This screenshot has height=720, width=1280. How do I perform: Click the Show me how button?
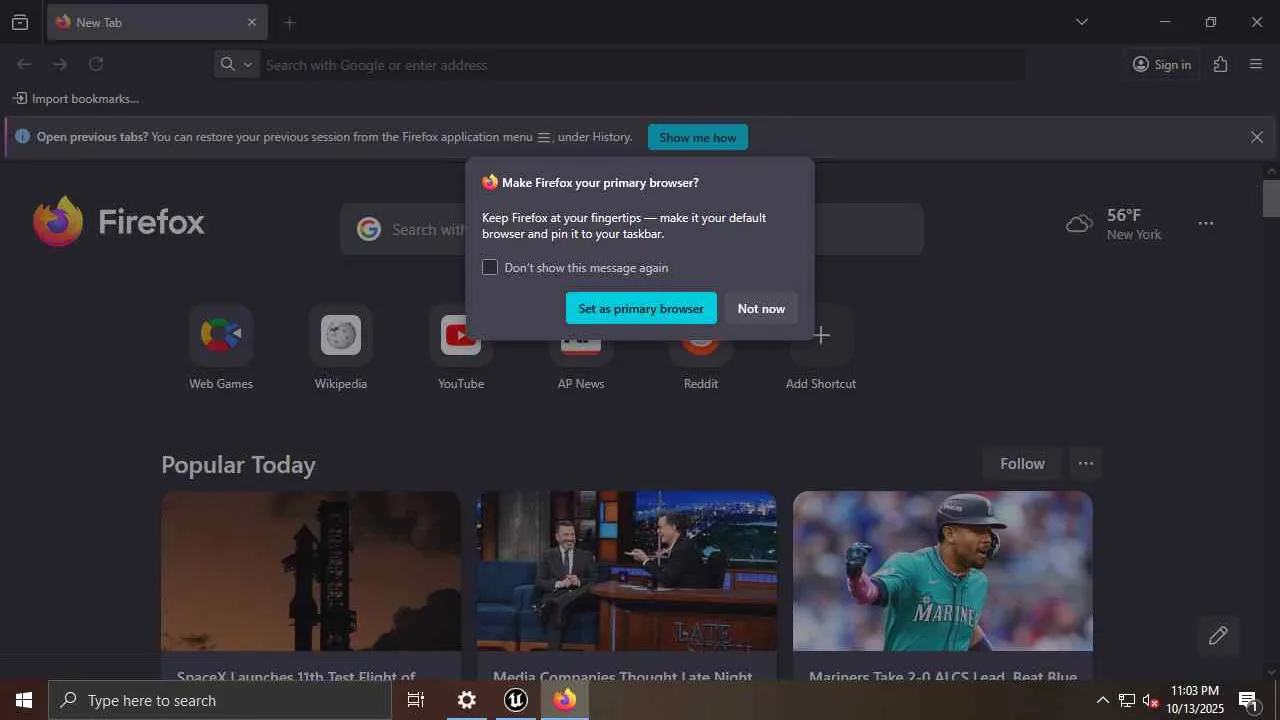point(698,137)
